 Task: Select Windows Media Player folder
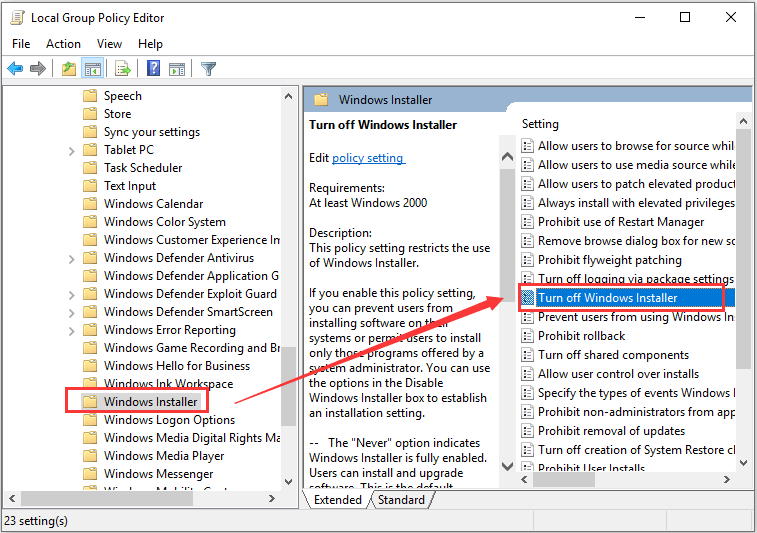point(164,456)
